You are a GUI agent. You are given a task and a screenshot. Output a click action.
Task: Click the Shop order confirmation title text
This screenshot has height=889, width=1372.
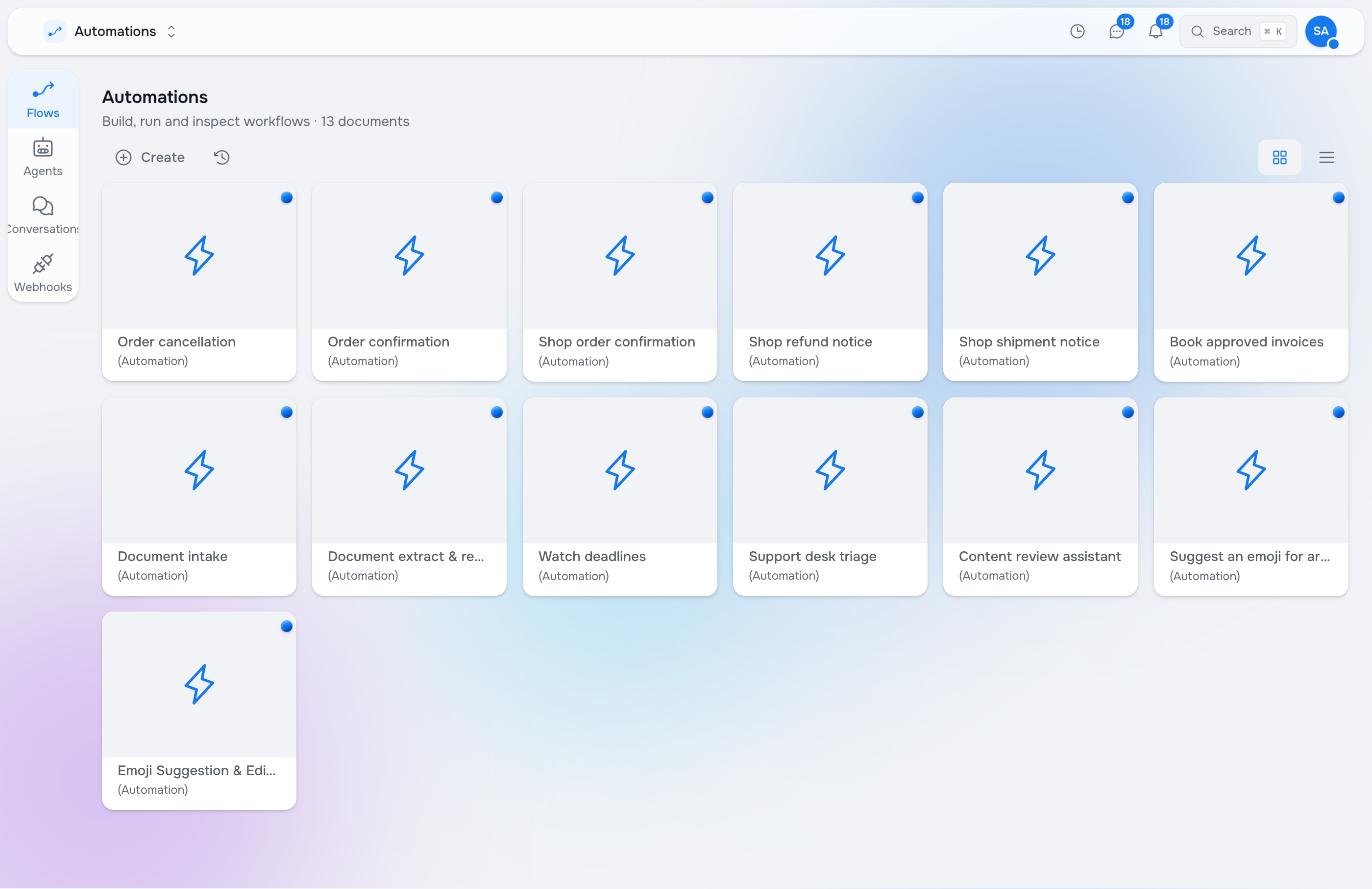point(617,342)
